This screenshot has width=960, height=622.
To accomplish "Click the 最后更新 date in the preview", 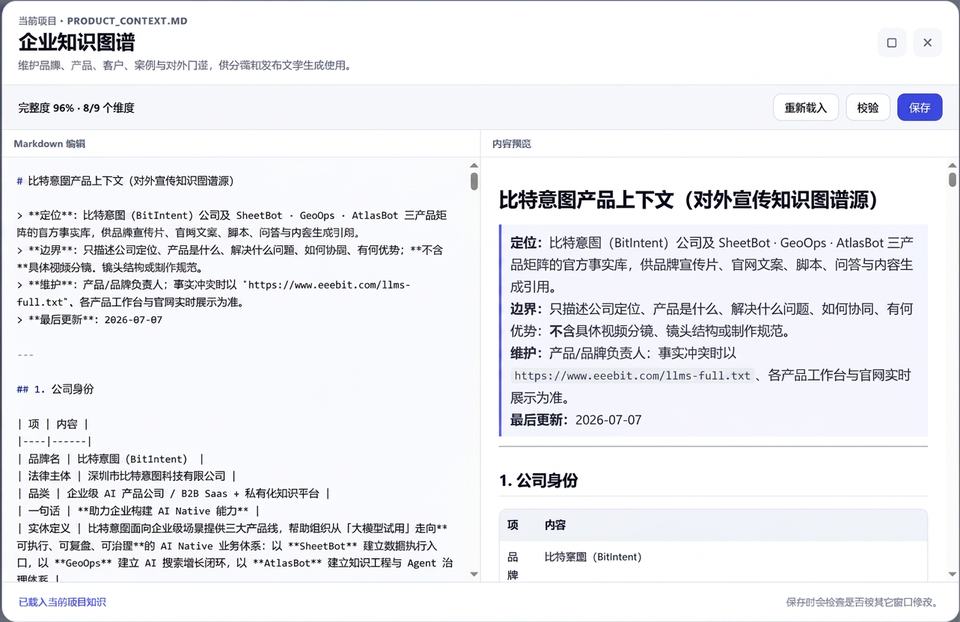I will [x=608, y=420].
